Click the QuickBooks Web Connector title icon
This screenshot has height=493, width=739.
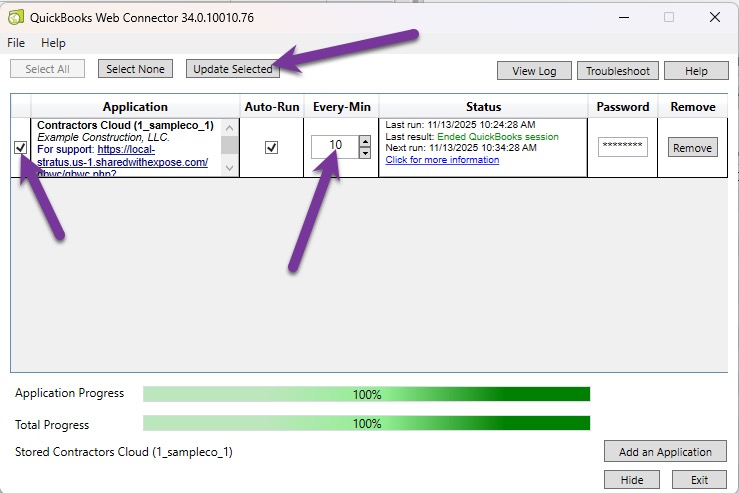coord(16,17)
